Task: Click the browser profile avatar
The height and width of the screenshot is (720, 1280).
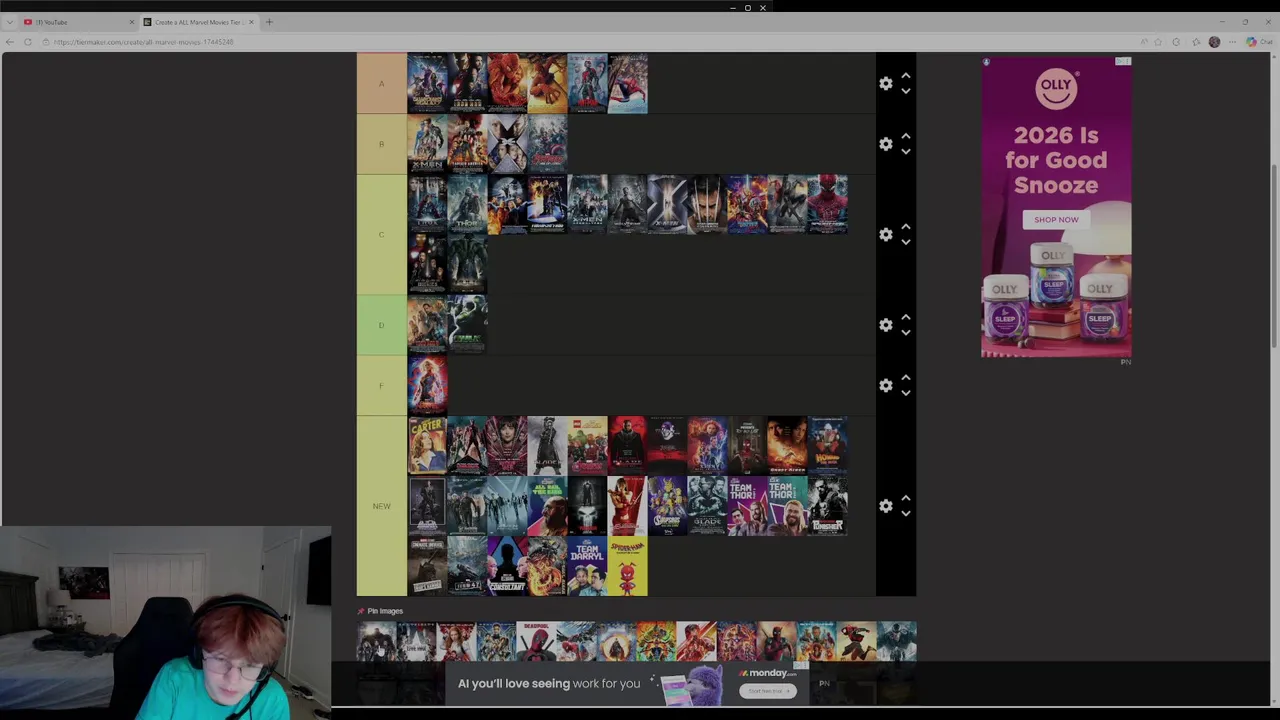Action: point(1214,42)
